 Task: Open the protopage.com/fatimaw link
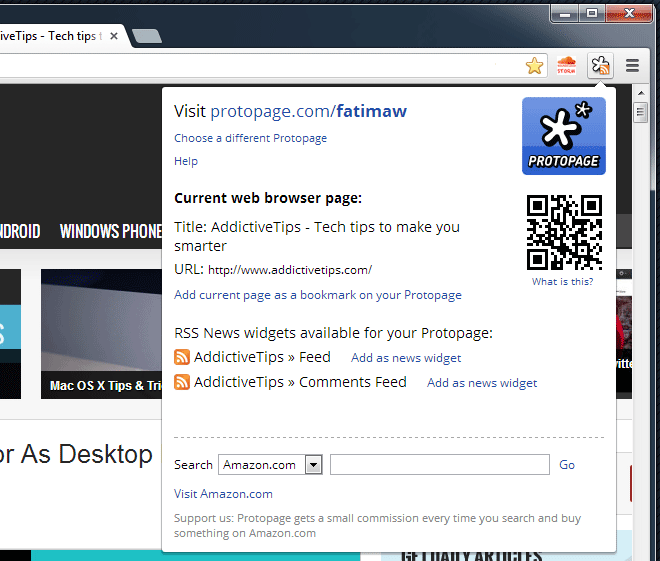[309, 111]
